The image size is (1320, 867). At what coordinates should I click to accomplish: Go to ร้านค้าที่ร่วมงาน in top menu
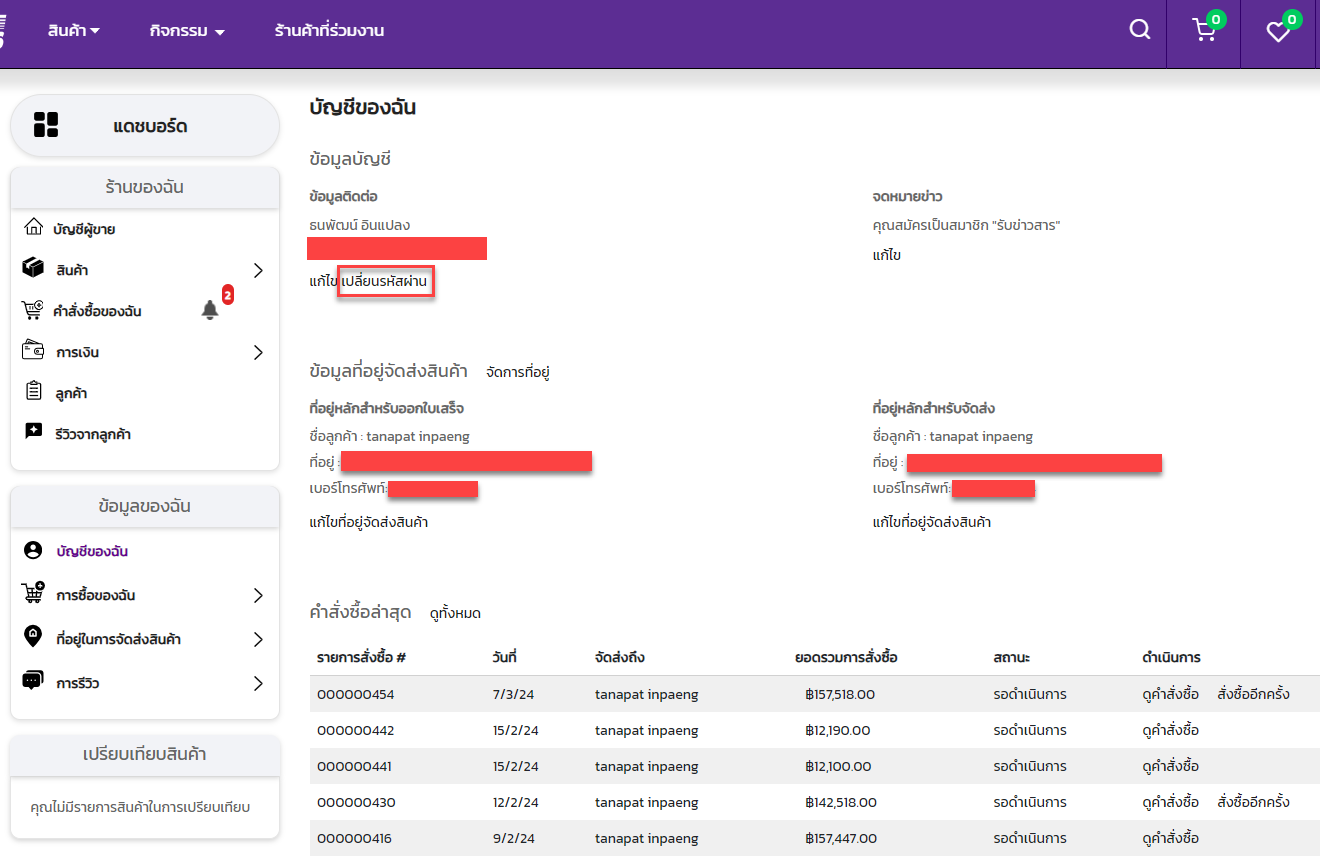(329, 31)
